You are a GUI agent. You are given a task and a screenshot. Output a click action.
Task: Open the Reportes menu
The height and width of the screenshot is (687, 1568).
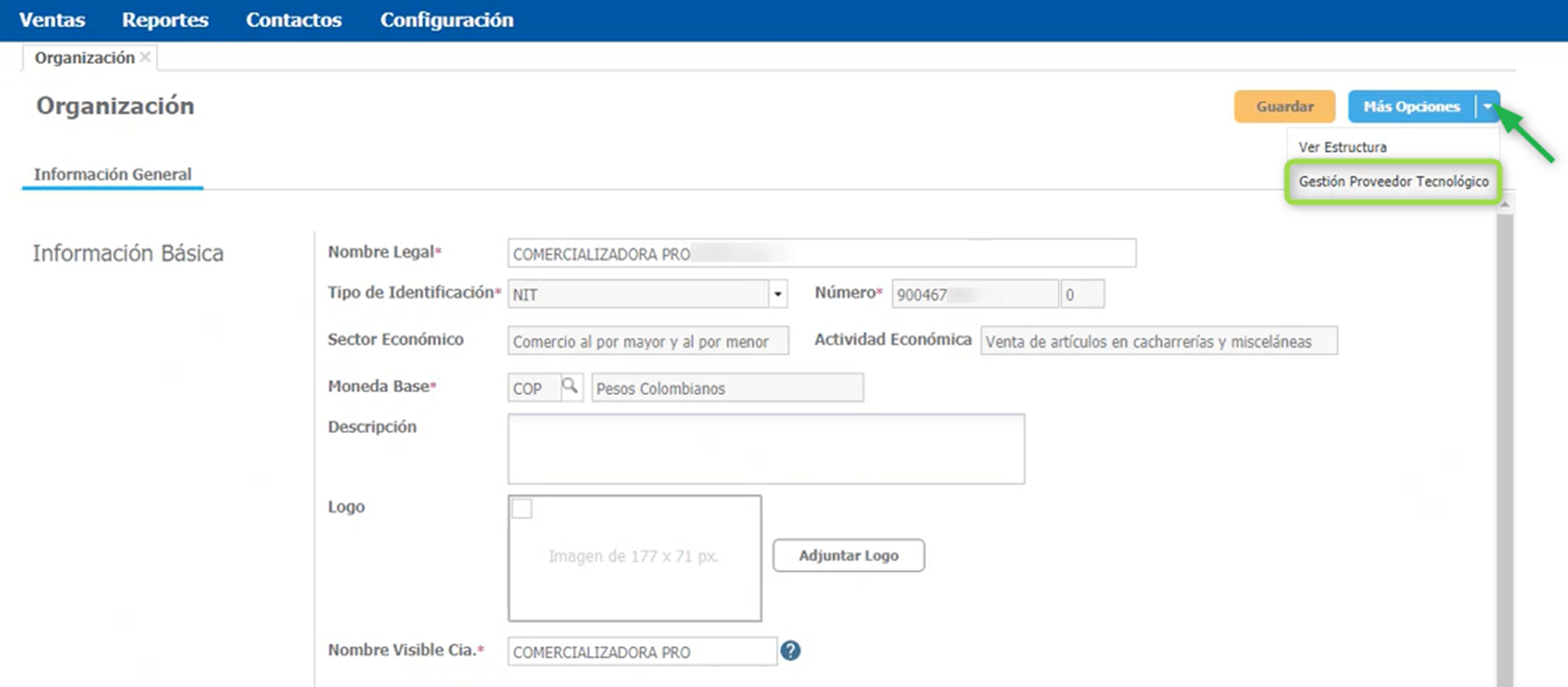165,20
